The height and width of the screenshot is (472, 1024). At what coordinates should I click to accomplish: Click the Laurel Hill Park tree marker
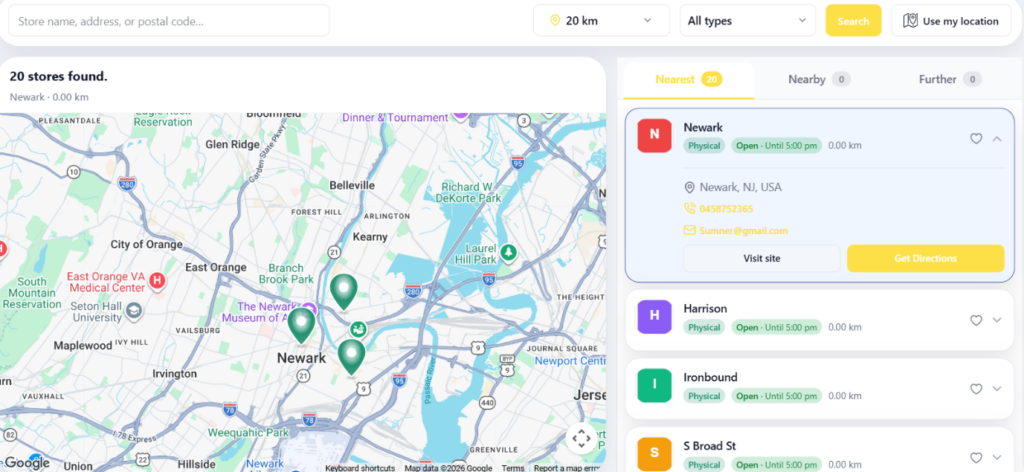(x=508, y=252)
